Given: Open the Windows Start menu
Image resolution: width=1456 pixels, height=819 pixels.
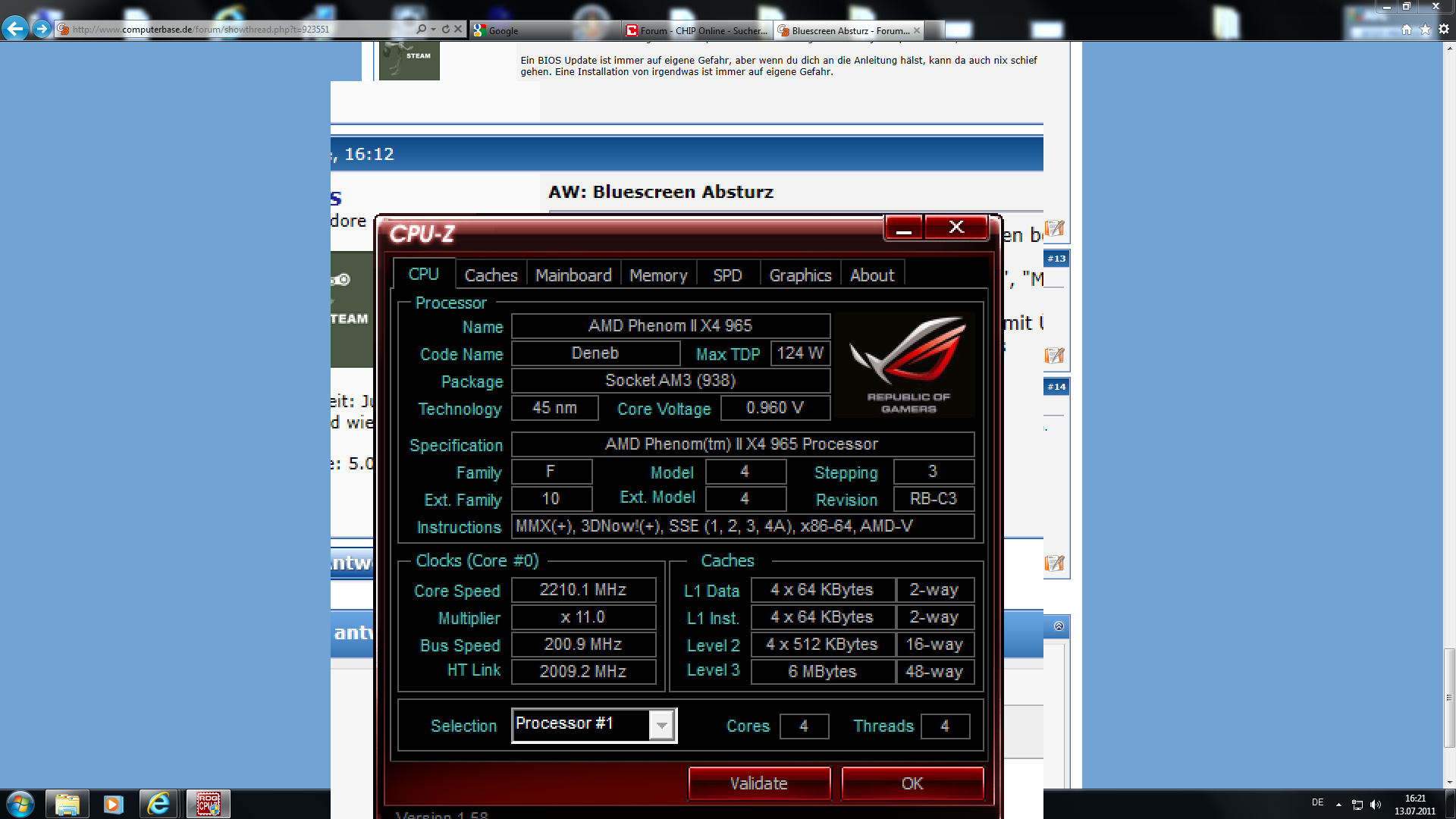Looking at the screenshot, I should [x=20, y=804].
